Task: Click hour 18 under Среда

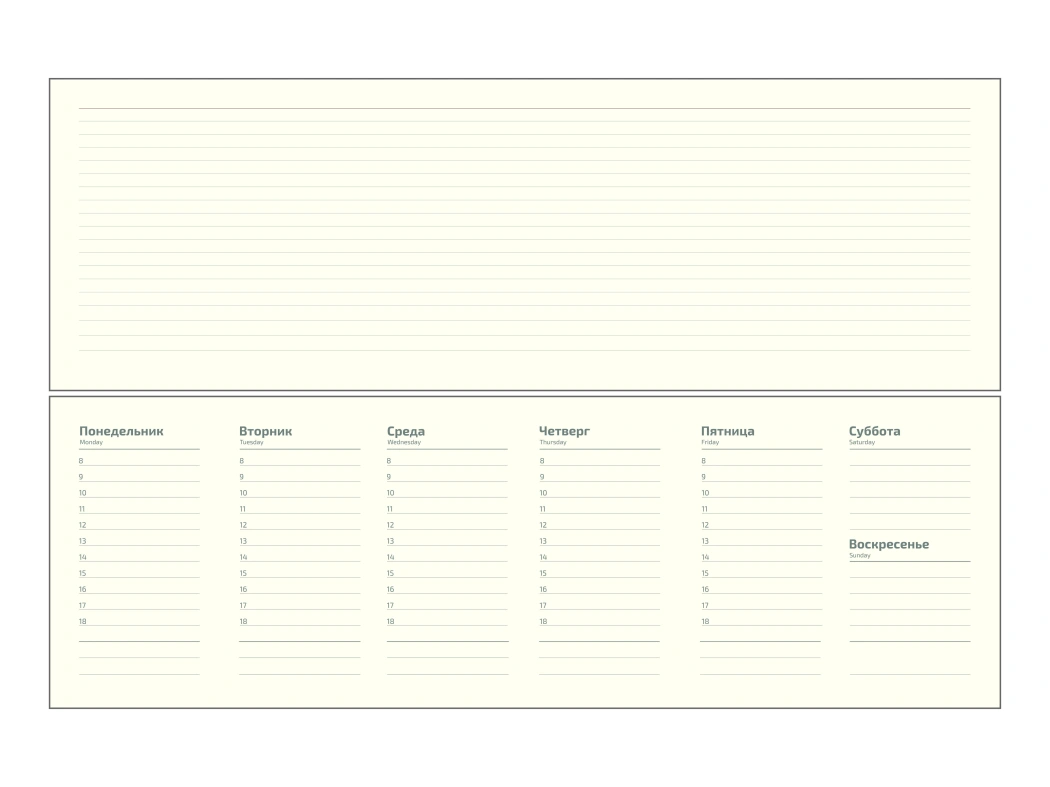Action: (390, 622)
